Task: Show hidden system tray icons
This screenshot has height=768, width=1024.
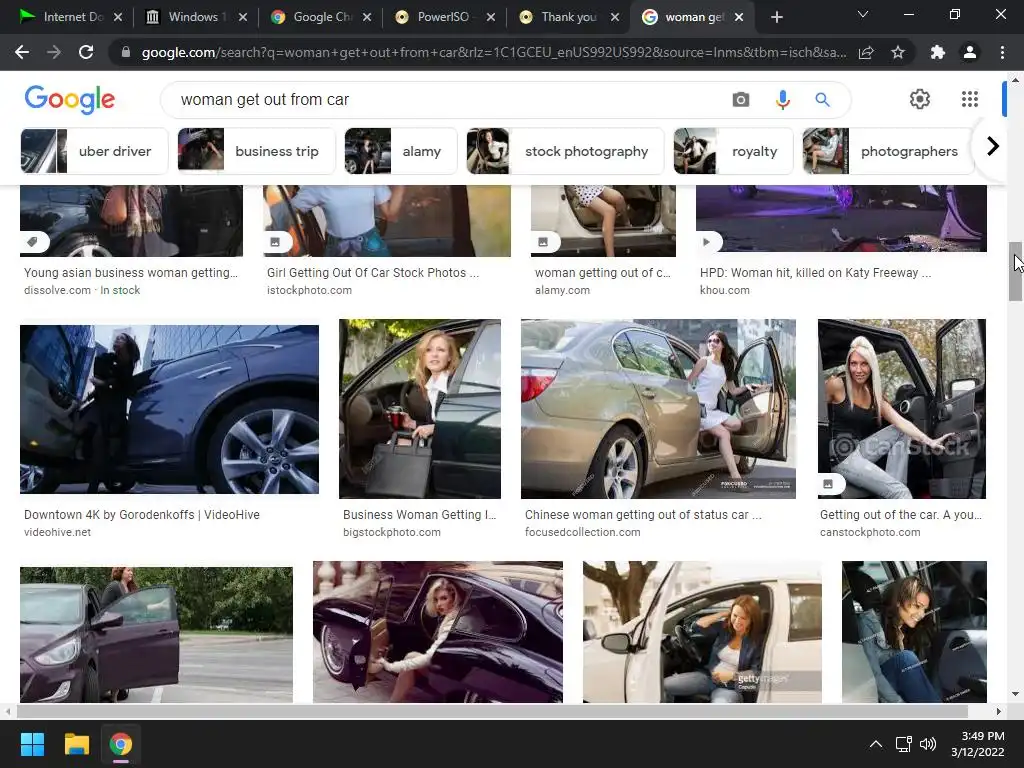Action: (x=876, y=744)
